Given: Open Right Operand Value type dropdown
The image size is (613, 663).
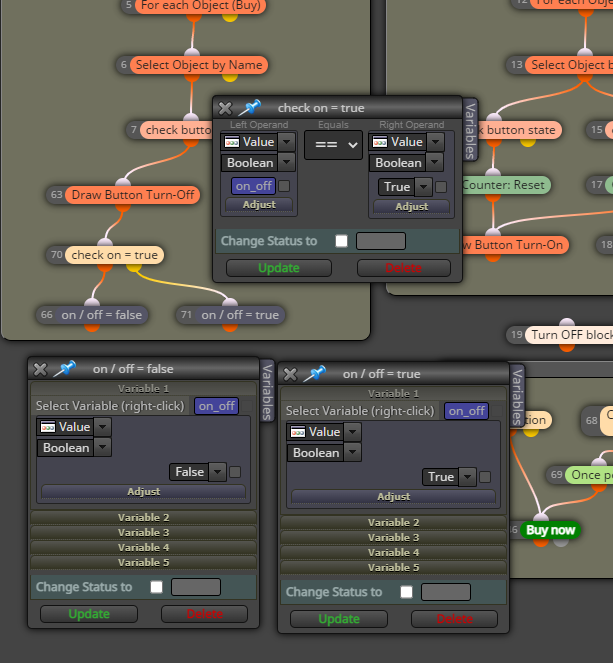Looking at the screenshot, I should 435,142.
